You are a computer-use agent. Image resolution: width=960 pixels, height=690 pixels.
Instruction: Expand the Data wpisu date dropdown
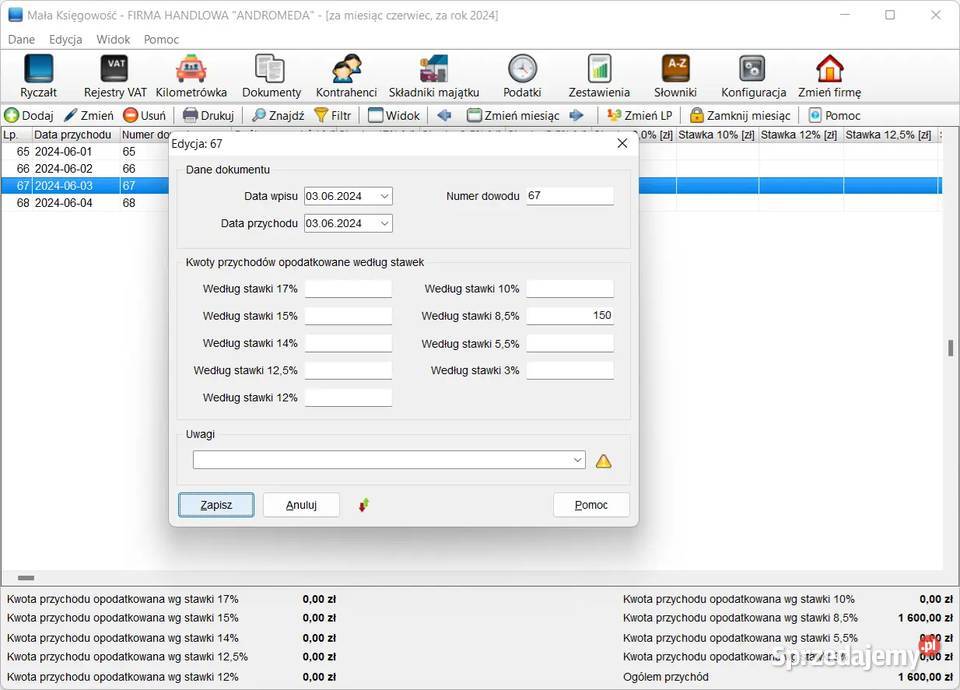(384, 196)
